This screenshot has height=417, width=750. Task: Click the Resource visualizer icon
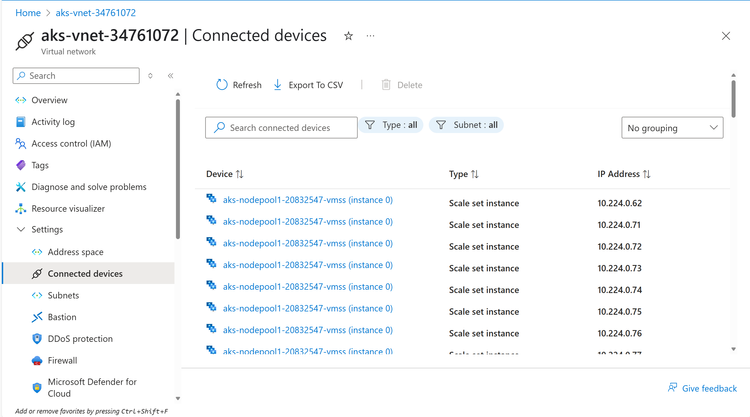(21, 209)
